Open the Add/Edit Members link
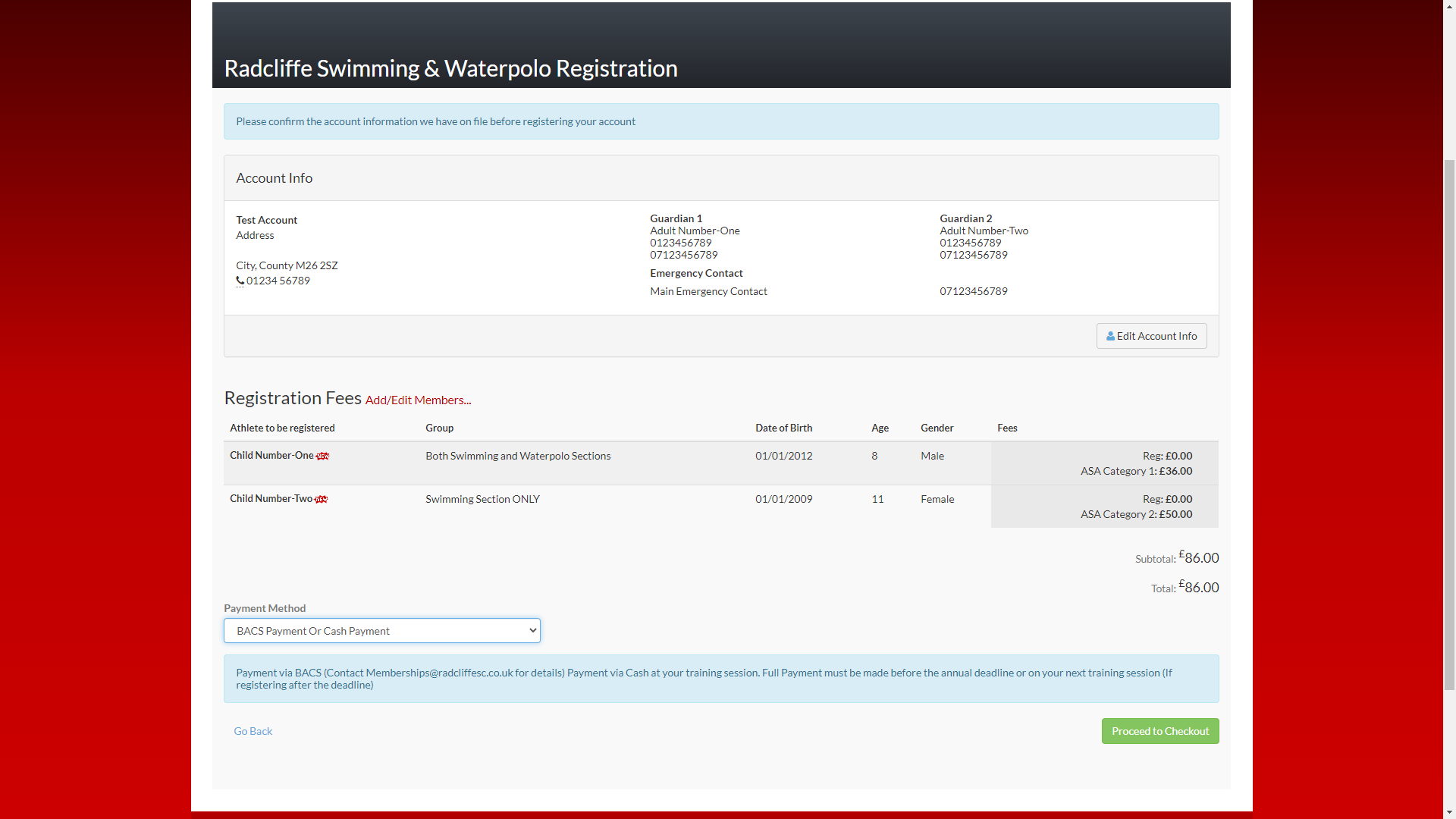This screenshot has height=819, width=1456. point(418,400)
